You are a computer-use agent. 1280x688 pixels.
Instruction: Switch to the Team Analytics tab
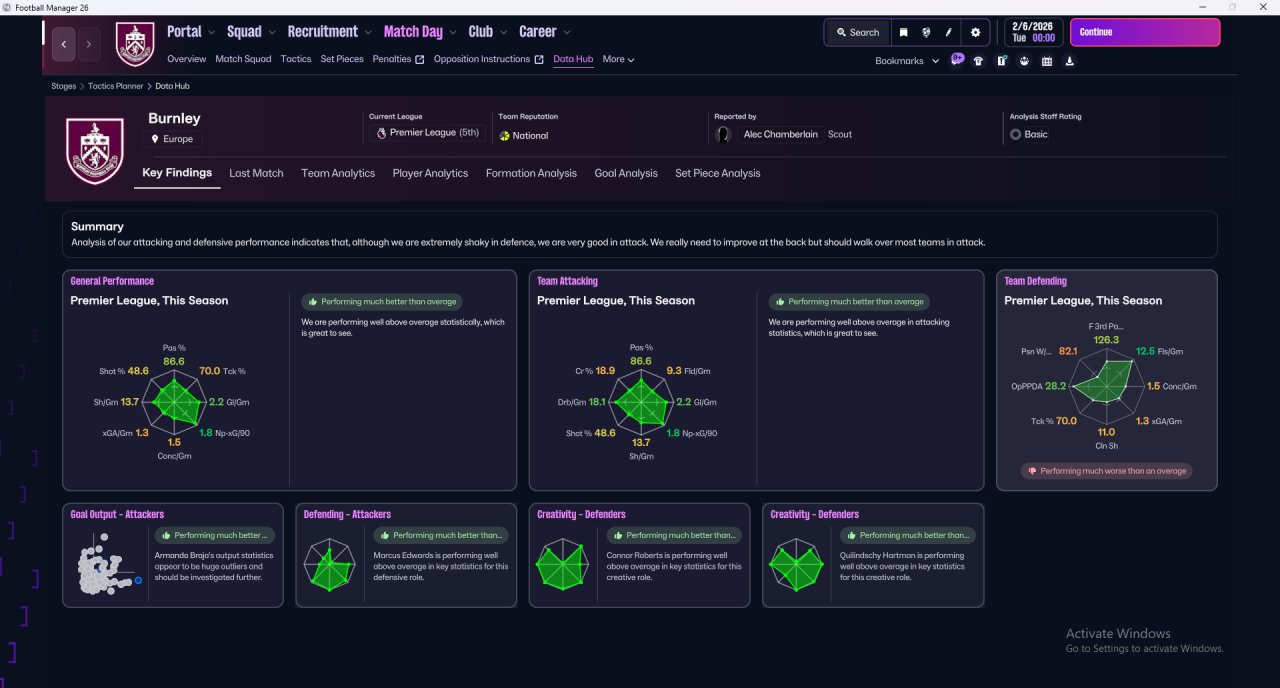click(338, 173)
